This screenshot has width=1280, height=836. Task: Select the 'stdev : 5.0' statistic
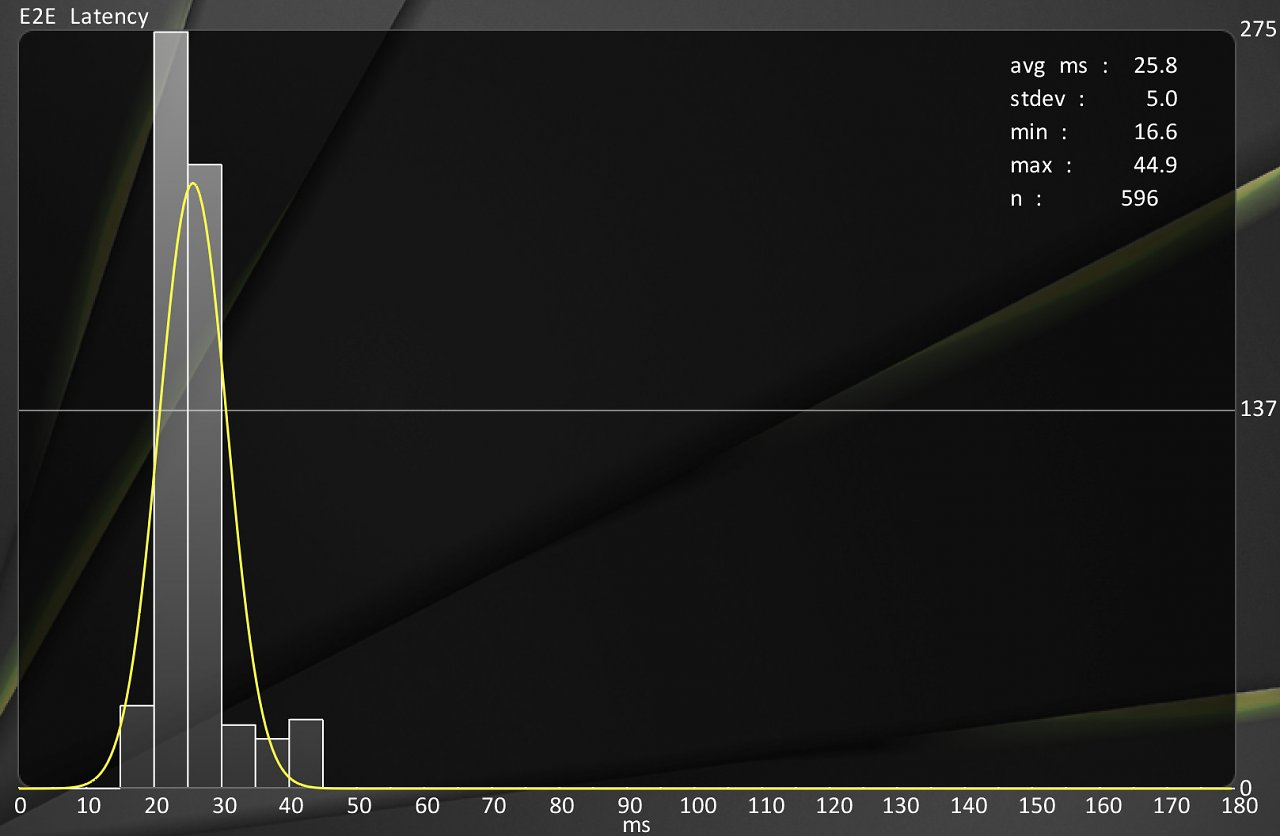point(1094,99)
